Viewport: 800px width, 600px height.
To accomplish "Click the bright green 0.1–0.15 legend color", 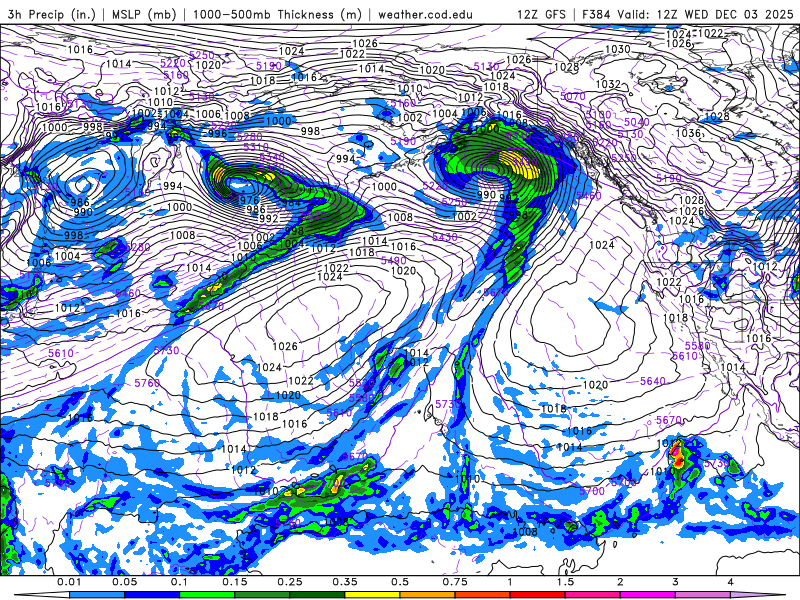I will (x=207, y=595).
